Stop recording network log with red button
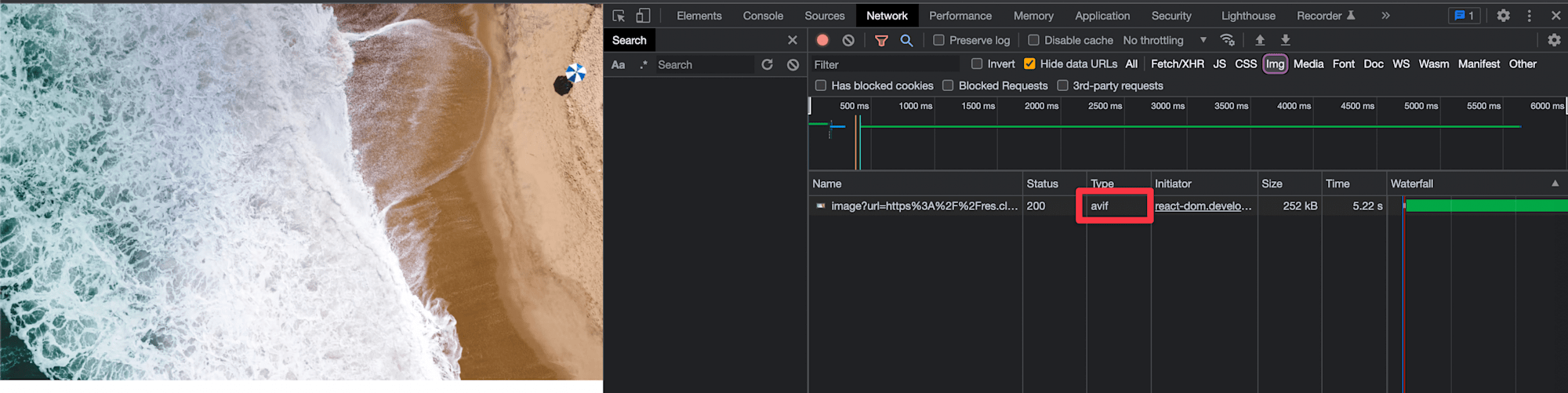Screen dimensions: 1568x393 click(x=822, y=40)
